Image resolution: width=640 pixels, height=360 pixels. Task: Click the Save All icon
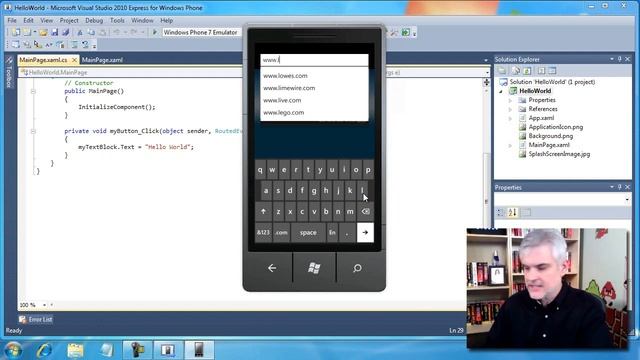[x=65, y=32]
